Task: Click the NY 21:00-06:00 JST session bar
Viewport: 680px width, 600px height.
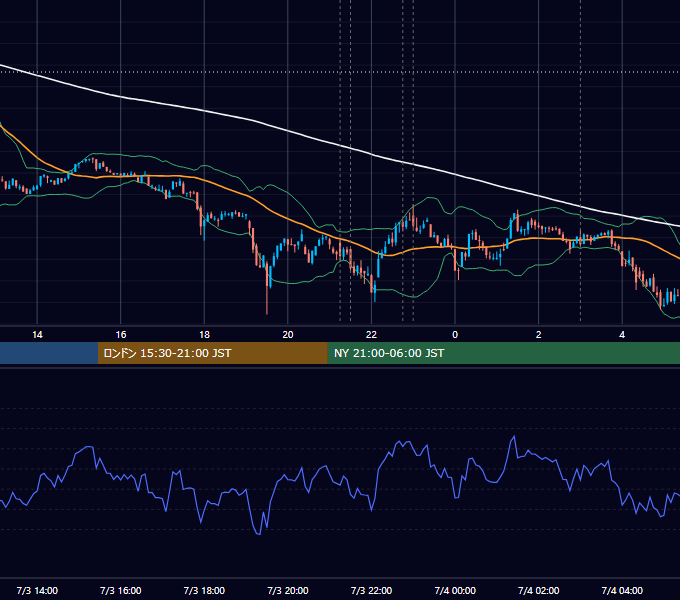Action: [503, 353]
